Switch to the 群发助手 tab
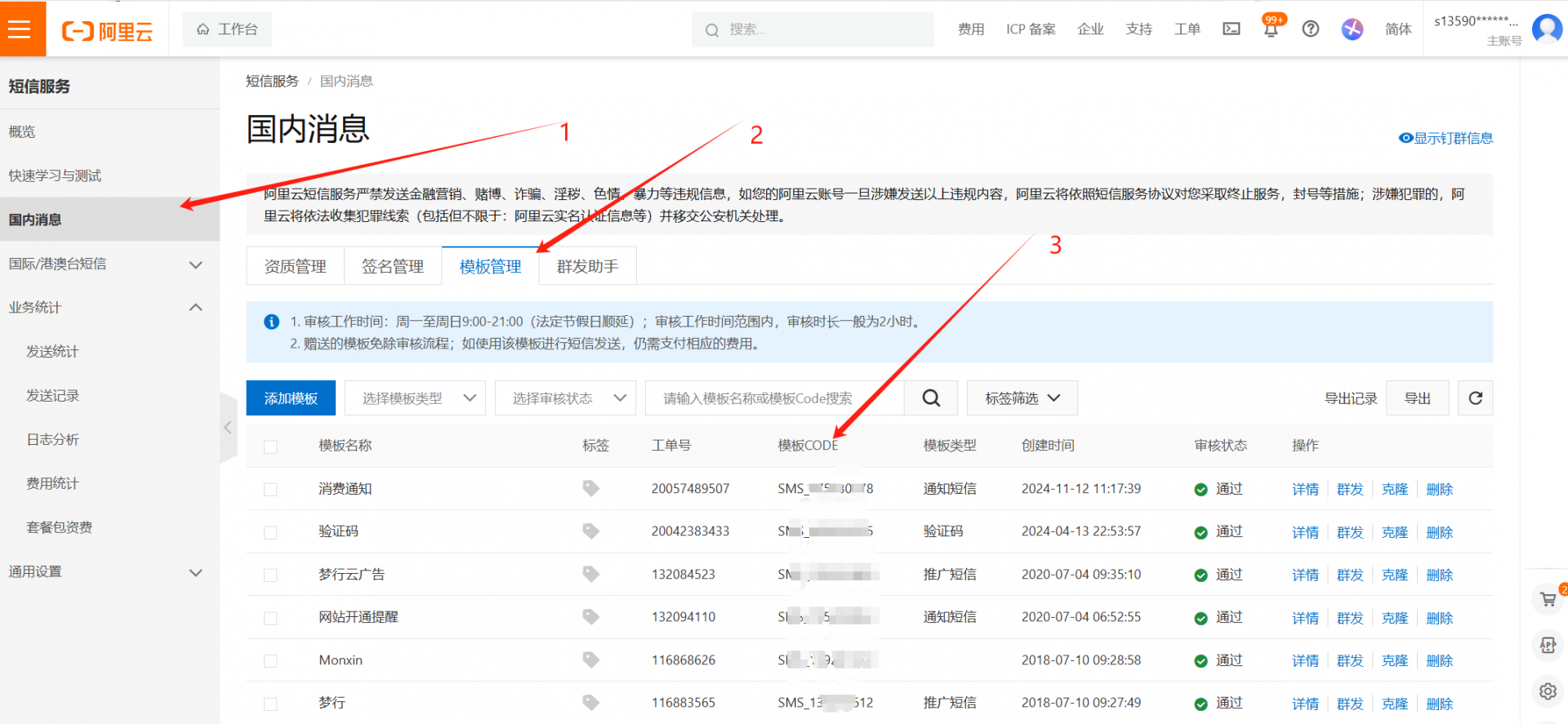This screenshot has width=1568, height=724. tap(588, 266)
